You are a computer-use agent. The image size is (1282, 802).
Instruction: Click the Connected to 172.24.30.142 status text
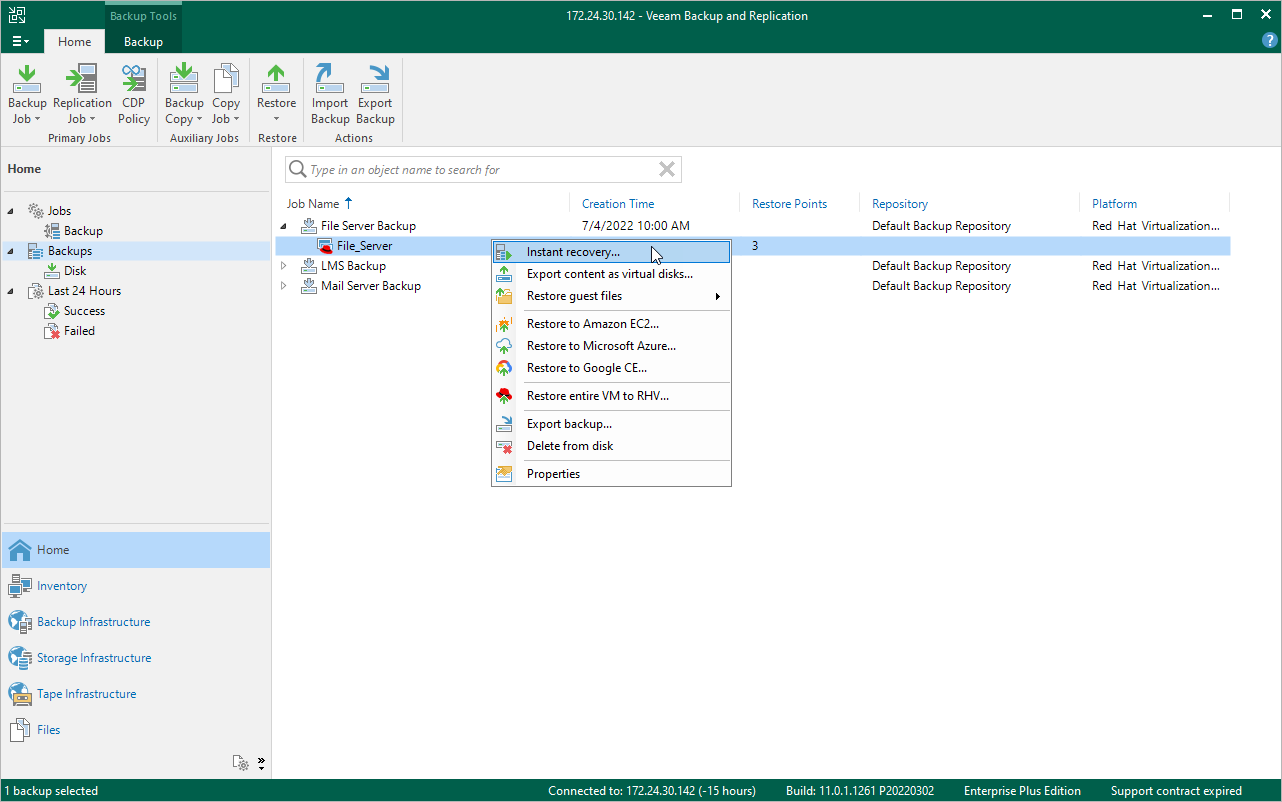[x=652, y=791]
